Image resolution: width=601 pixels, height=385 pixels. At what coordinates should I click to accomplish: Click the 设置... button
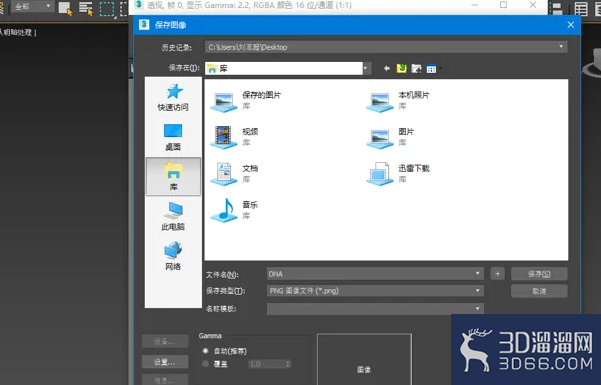coord(165,362)
